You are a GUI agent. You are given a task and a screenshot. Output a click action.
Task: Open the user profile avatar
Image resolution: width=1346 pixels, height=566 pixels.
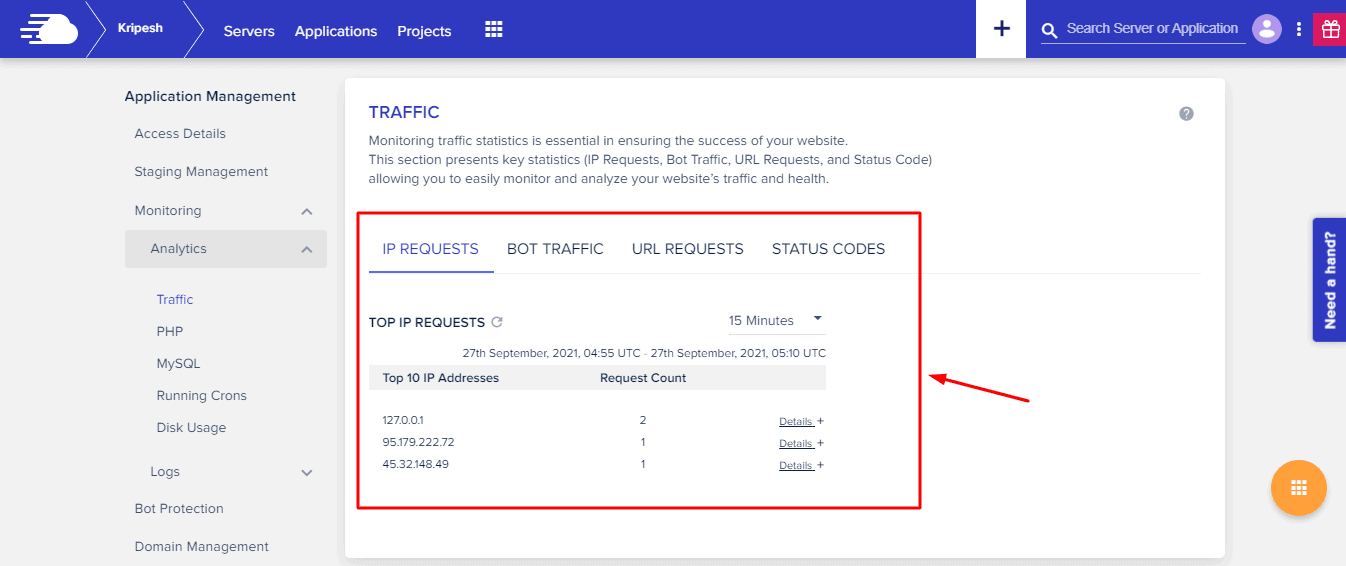1267,29
